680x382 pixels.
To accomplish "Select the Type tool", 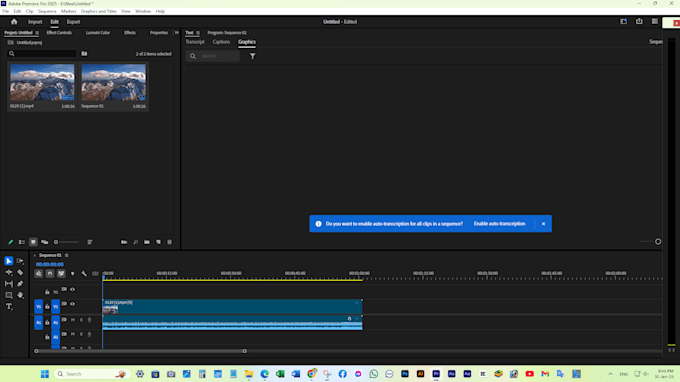I will click(9, 307).
